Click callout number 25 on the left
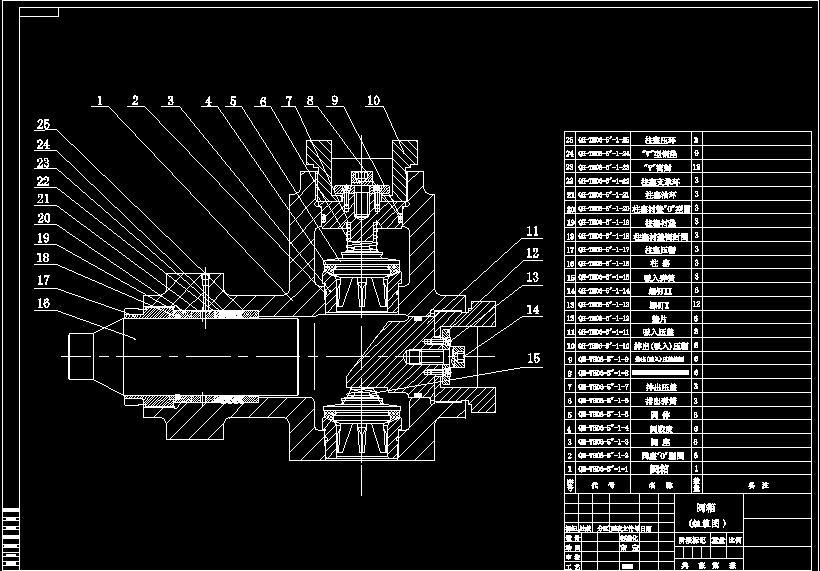The image size is (820, 571). click(x=43, y=125)
